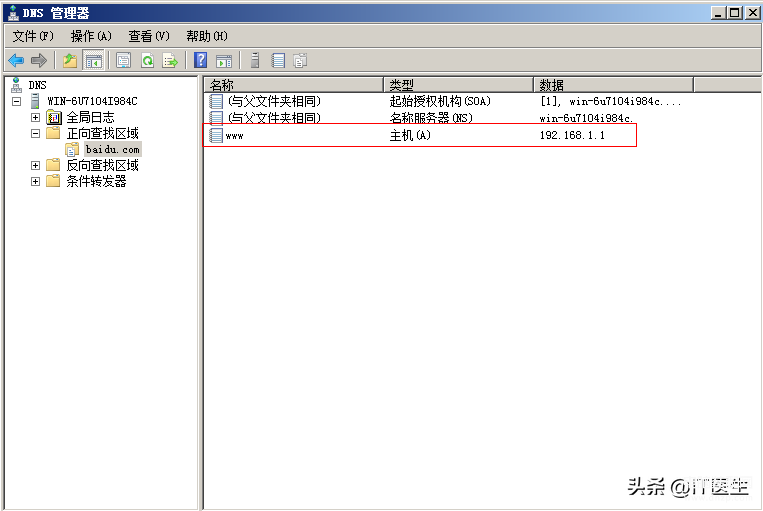This screenshot has width=763, height=511.
Task: Open the 操作(A) menu
Action: 91,36
